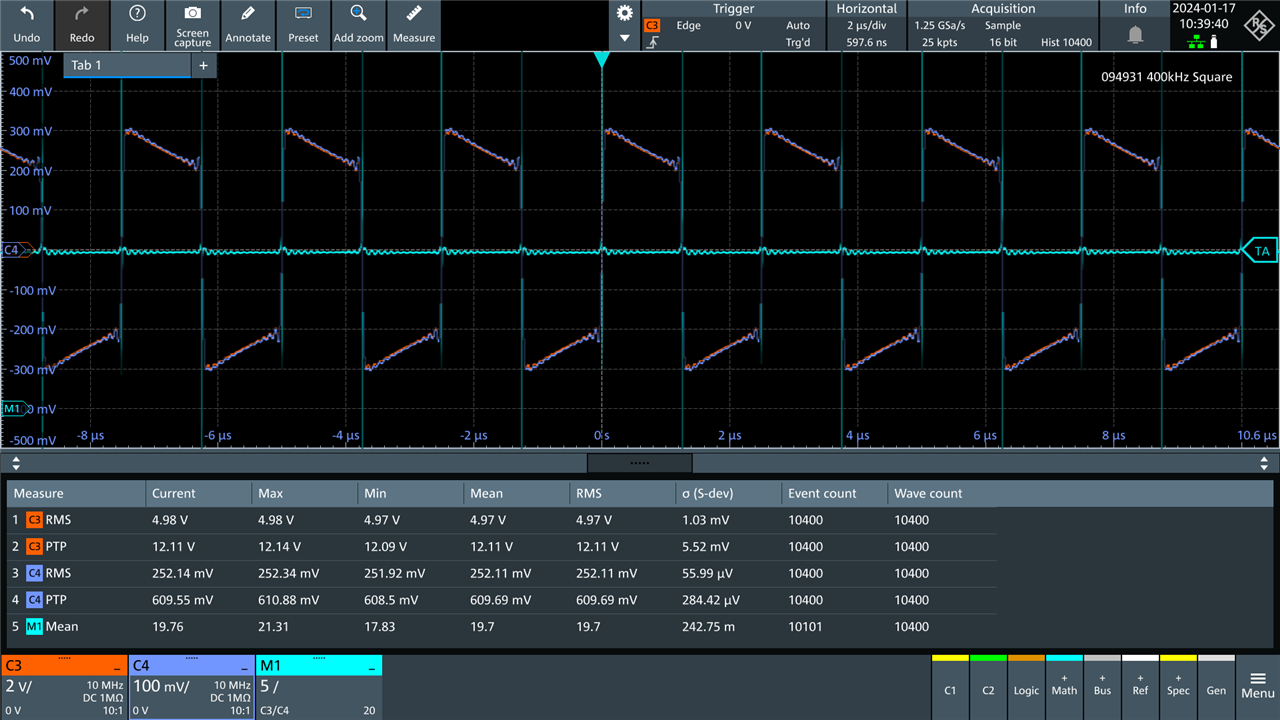
Task: Toggle channel C1 on
Action: 950,685
